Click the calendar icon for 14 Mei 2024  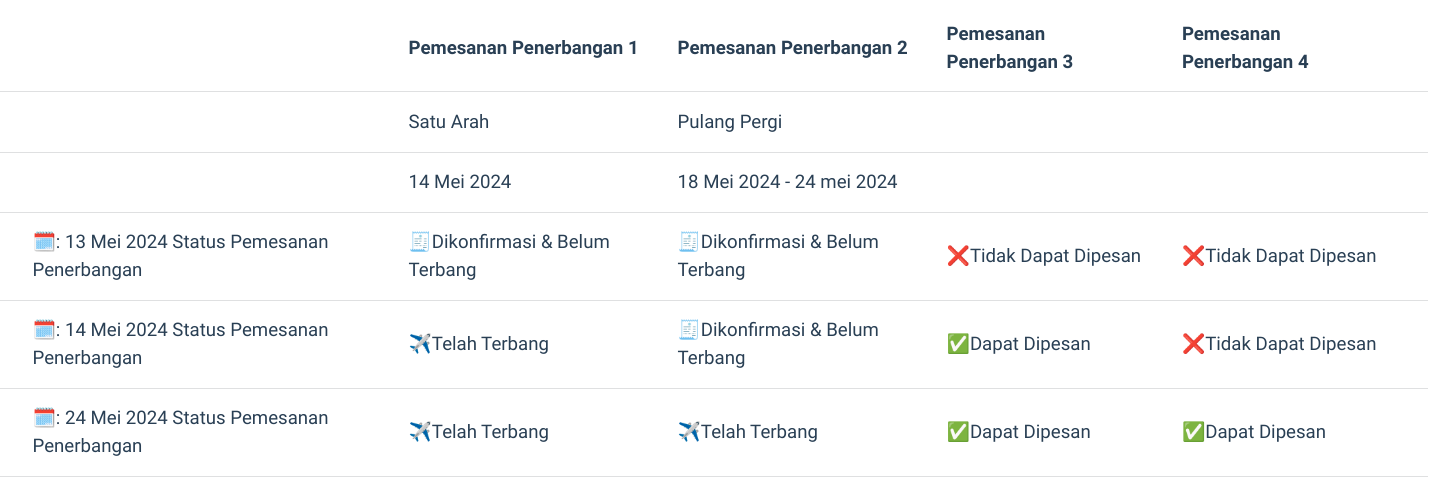(x=44, y=329)
